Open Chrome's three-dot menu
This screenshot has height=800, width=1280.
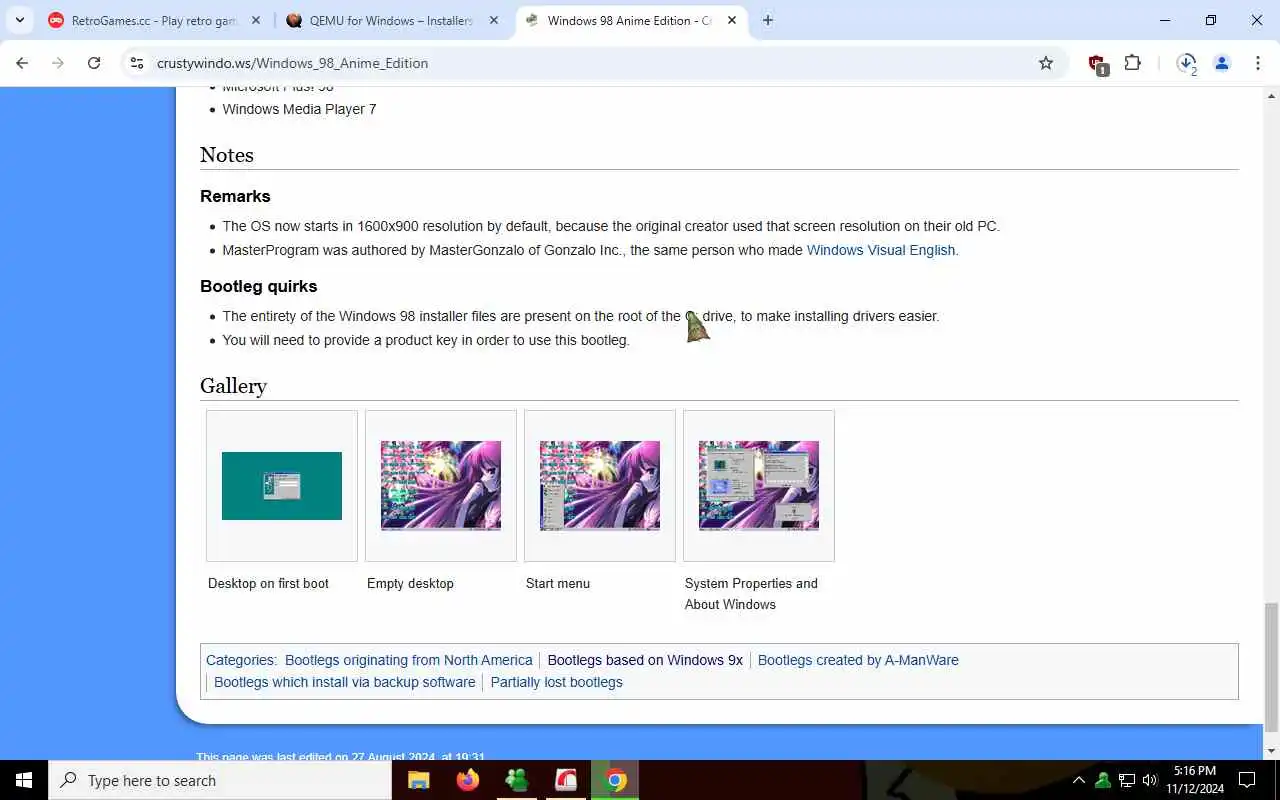(1257, 63)
